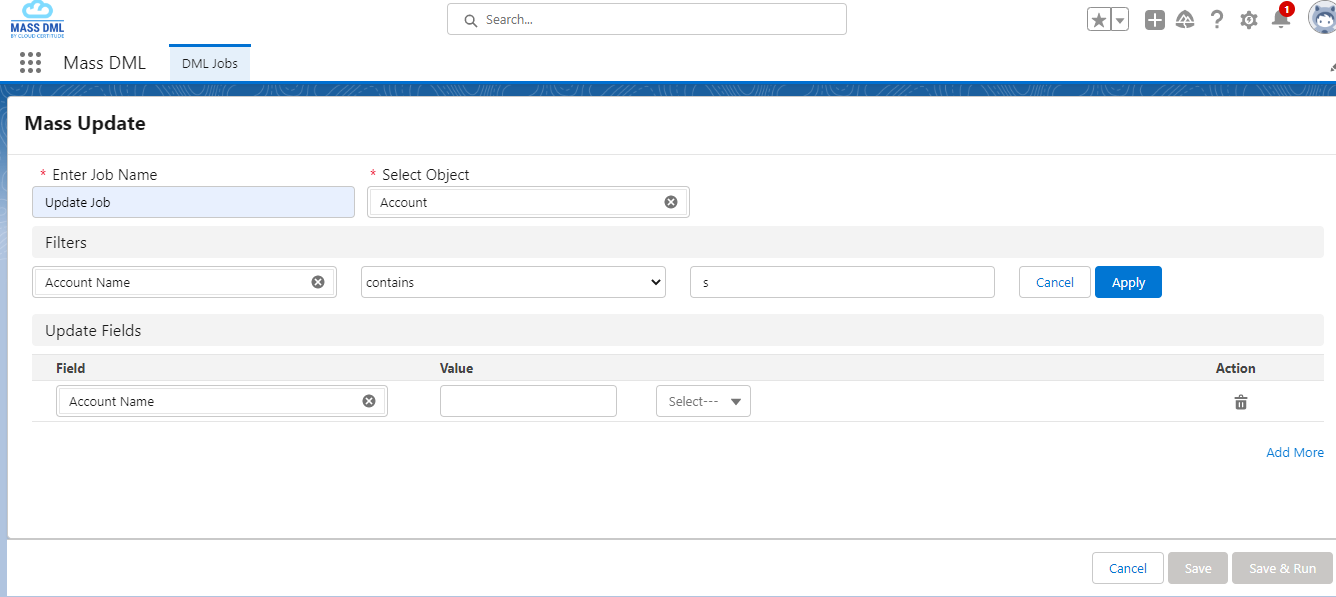
Task: Open the user profile avatar
Action: coord(1322,19)
